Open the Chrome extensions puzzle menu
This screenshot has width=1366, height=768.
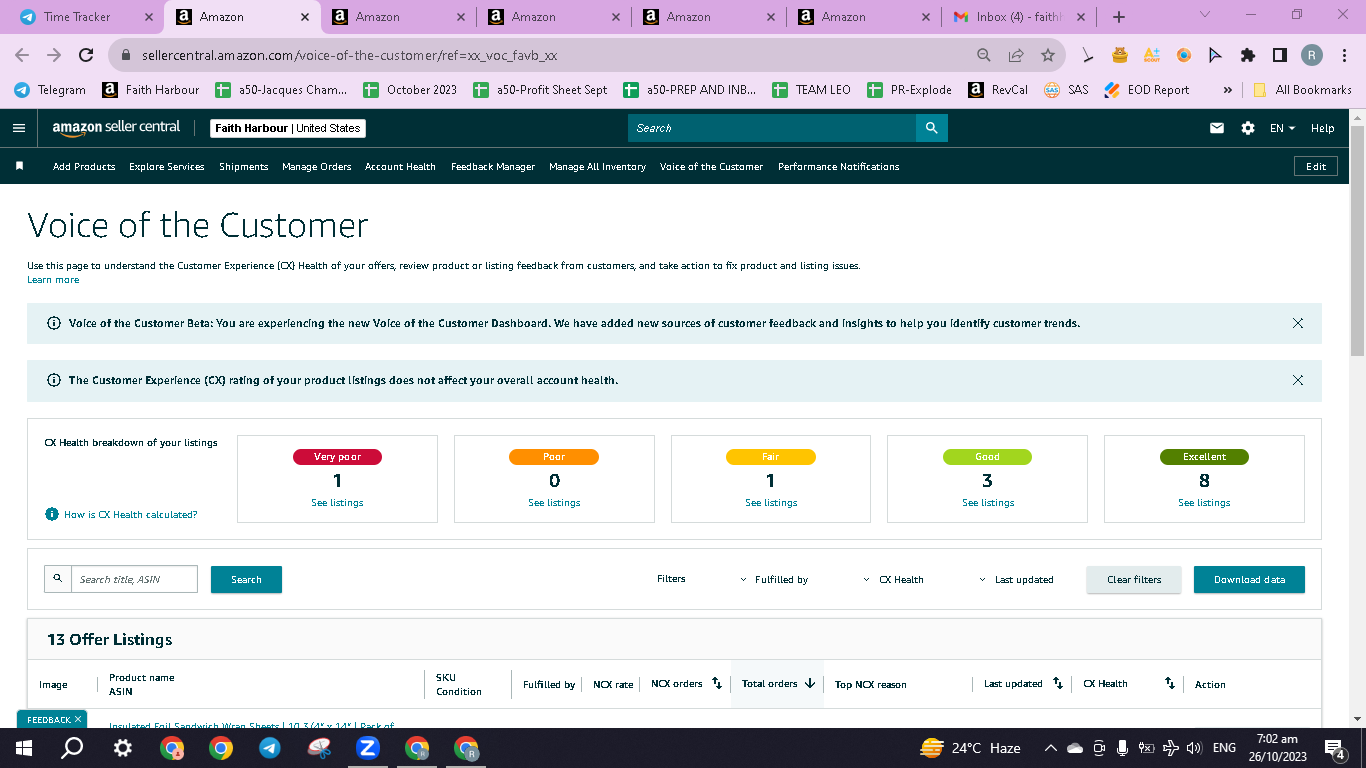(1248, 56)
